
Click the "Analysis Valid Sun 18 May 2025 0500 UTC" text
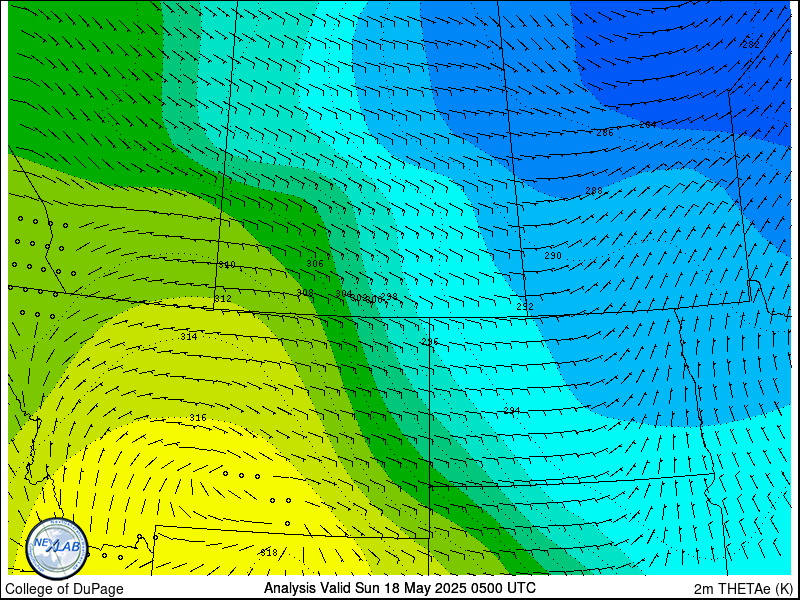pyautogui.click(x=399, y=588)
